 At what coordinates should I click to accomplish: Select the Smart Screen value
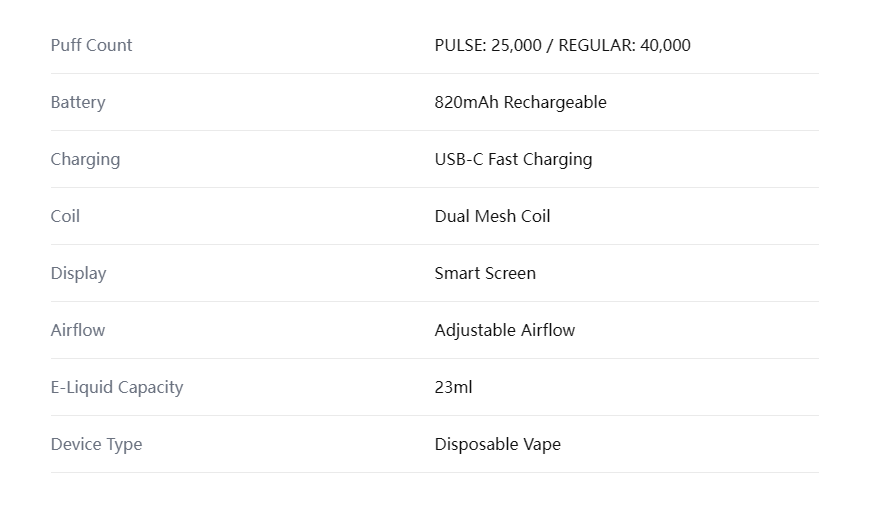[485, 273]
